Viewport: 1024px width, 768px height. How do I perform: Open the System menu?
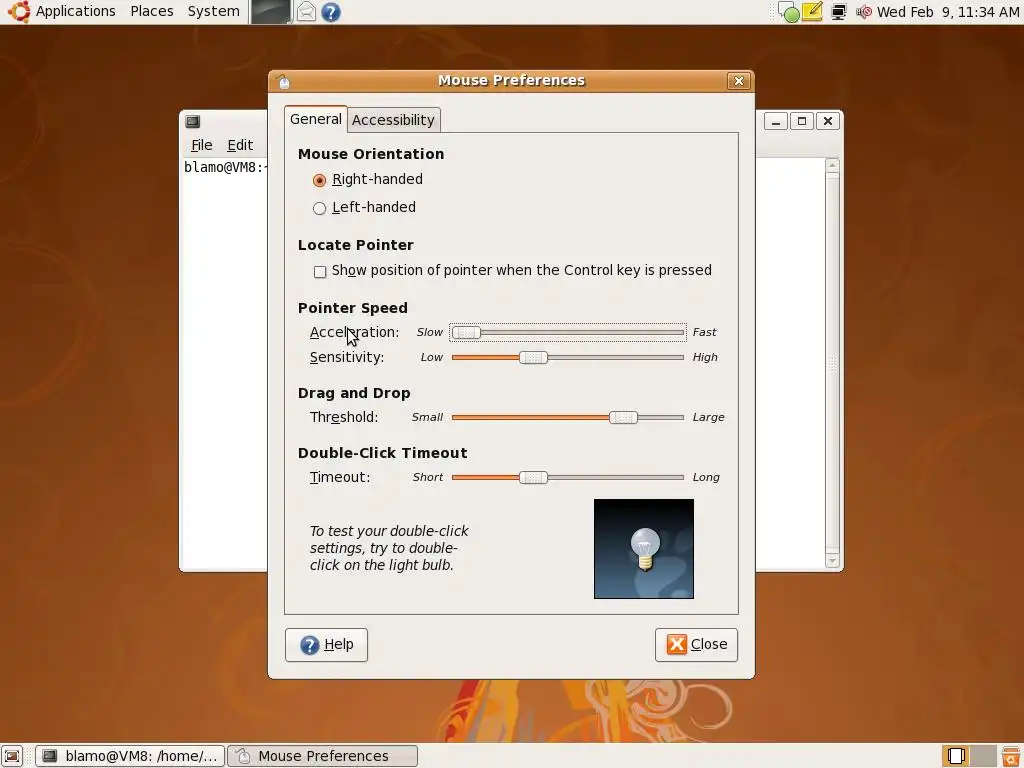[x=213, y=11]
